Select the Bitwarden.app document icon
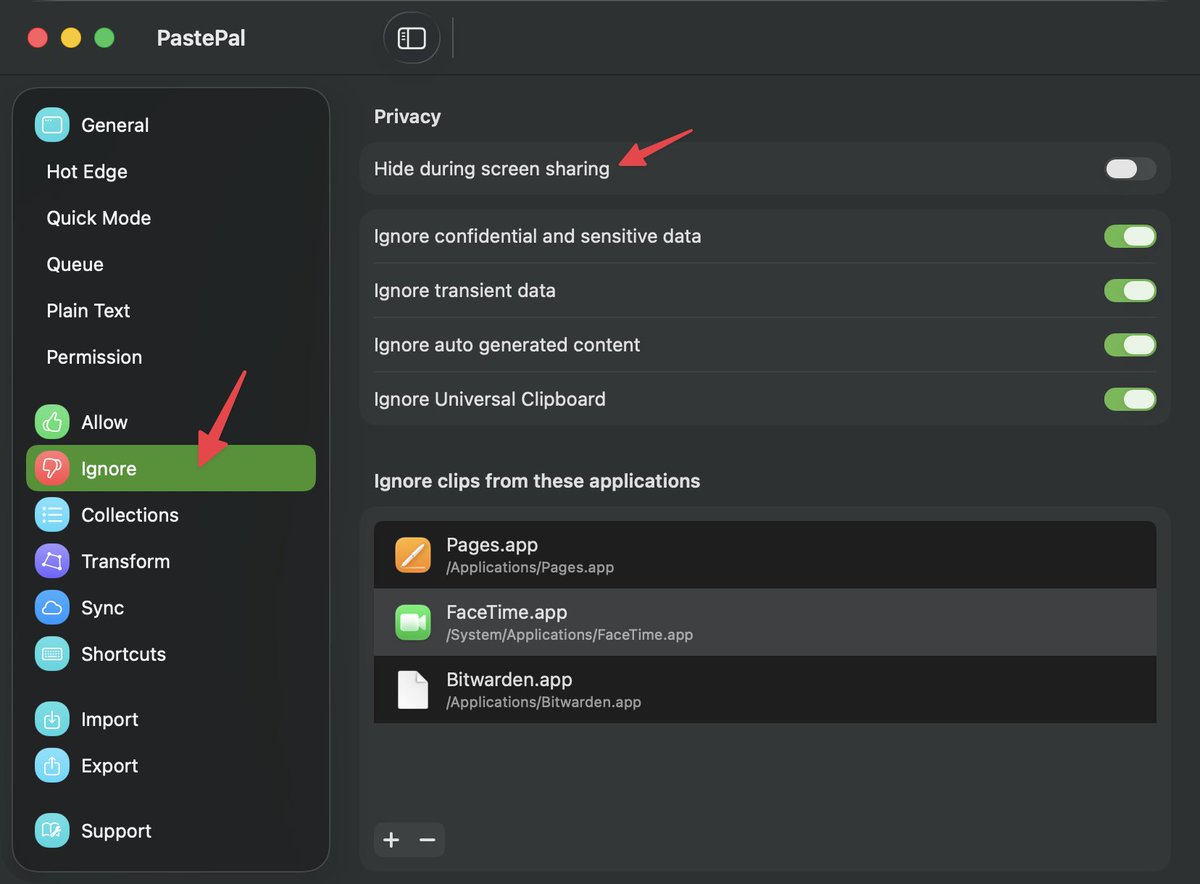The image size is (1200, 884). click(x=413, y=689)
